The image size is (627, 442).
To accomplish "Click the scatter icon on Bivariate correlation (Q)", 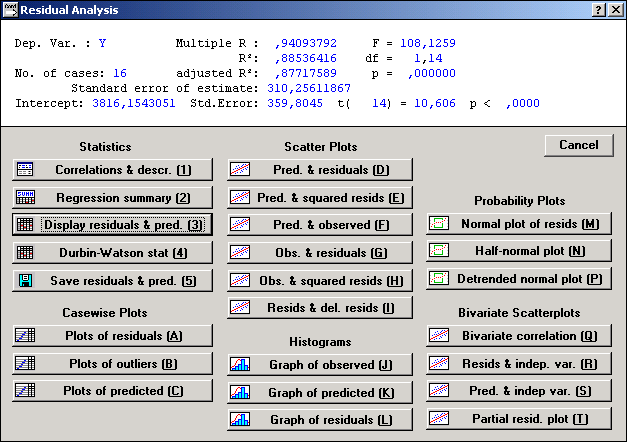I will [x=439, y=335].
